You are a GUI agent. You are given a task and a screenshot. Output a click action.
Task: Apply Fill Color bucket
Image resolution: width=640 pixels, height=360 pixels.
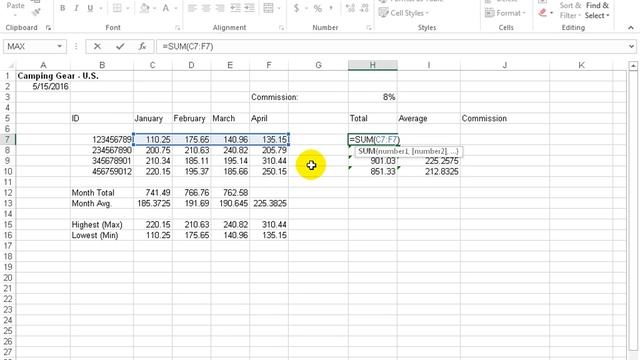point(144,8)
